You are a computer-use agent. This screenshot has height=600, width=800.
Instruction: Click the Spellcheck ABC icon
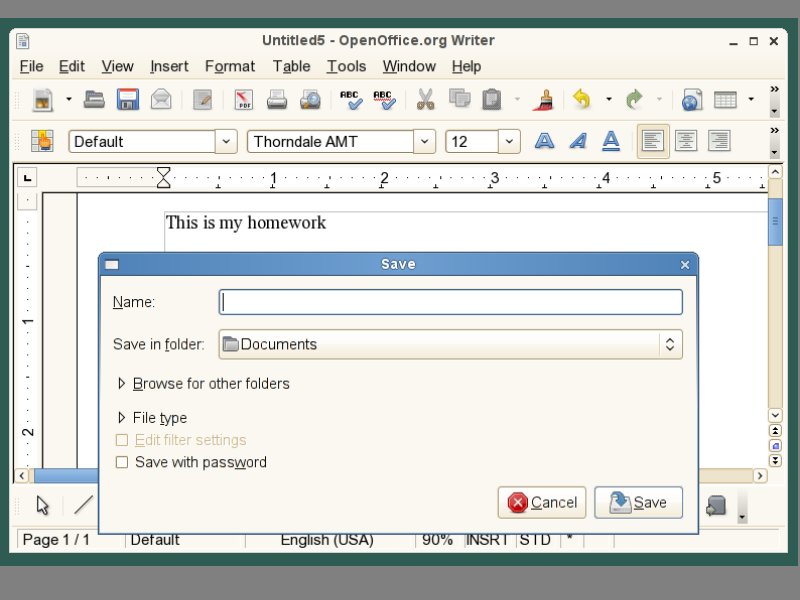pos(351,99)
